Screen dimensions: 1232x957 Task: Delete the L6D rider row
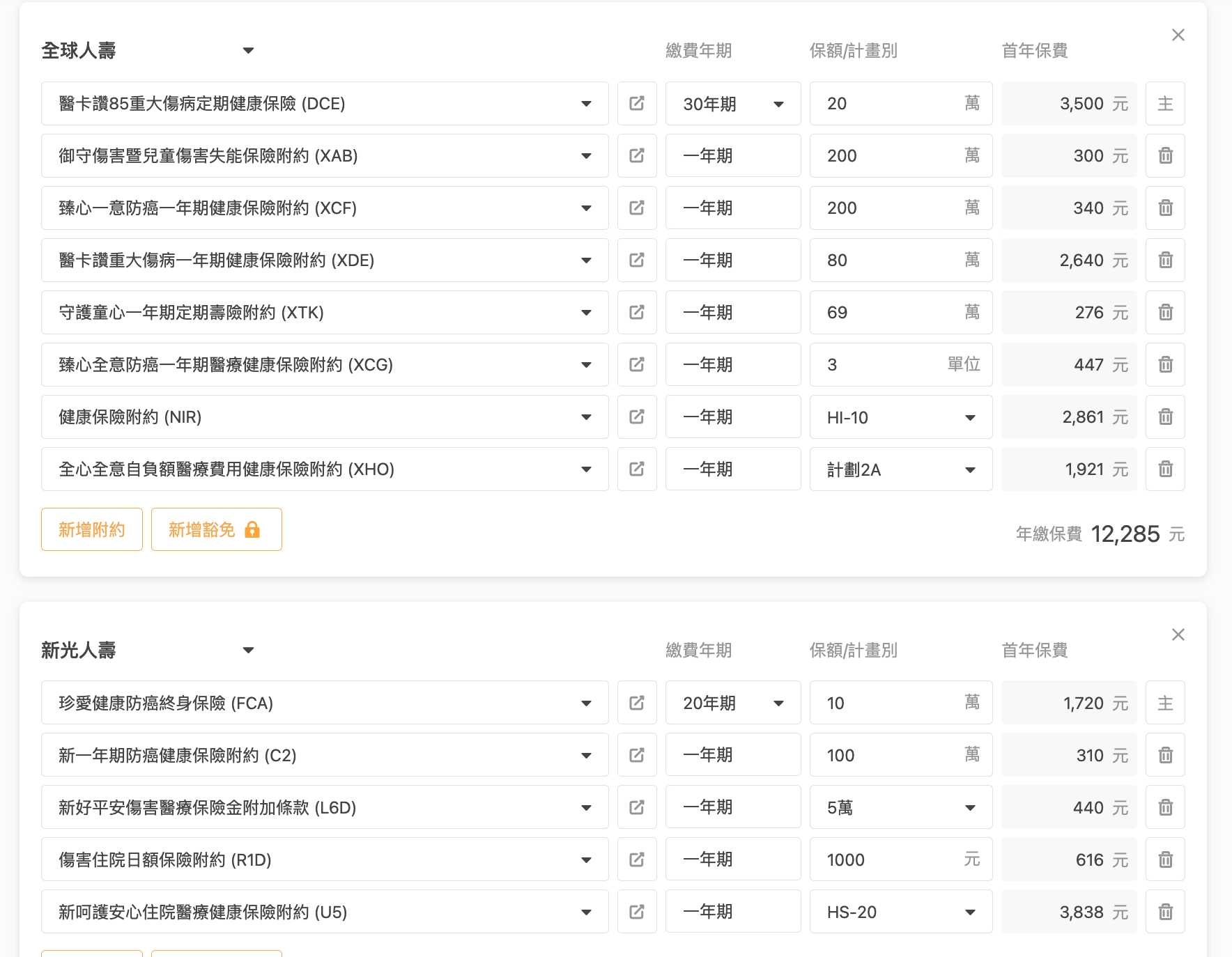coord(1166,808)
